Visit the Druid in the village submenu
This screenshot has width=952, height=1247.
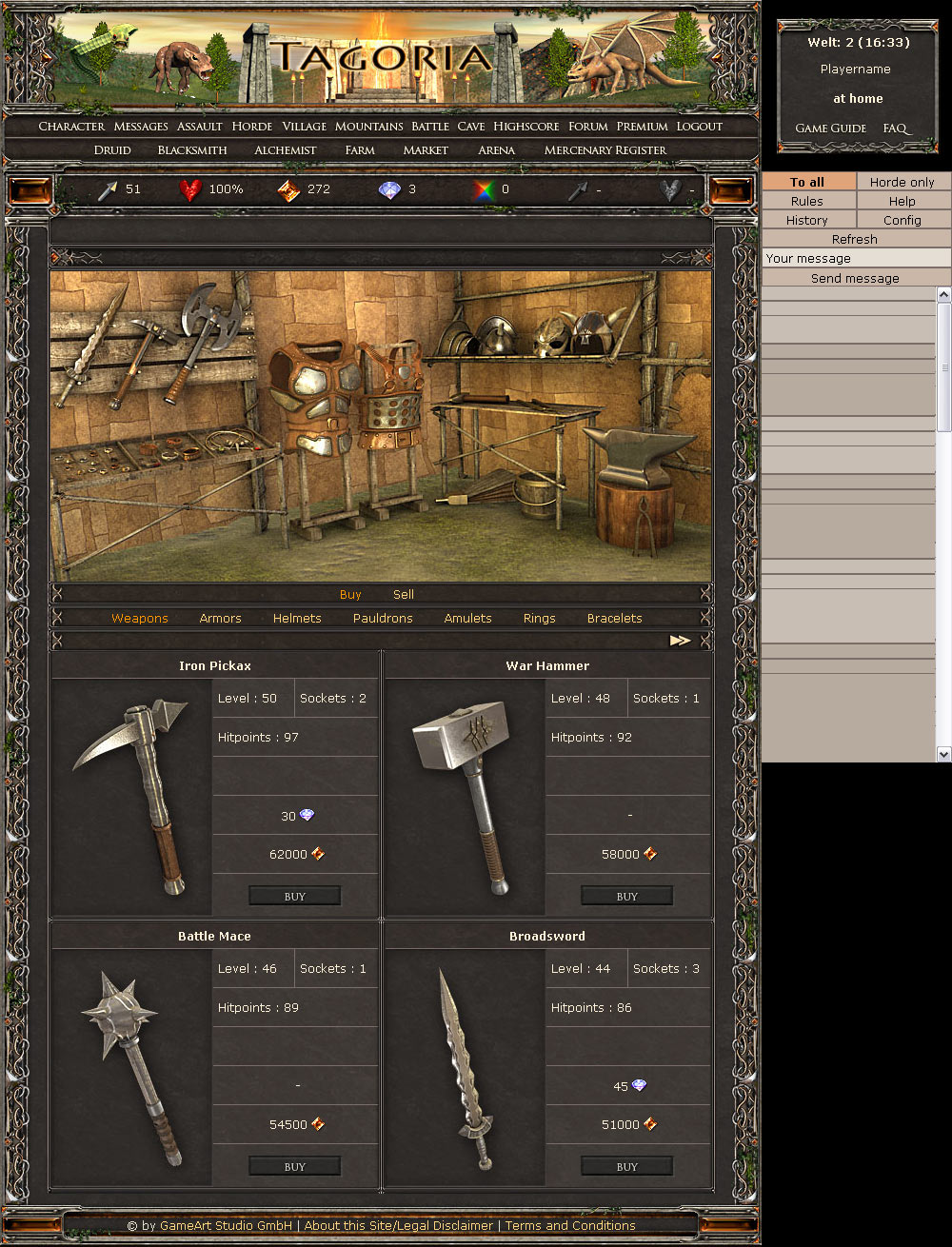[112, 149]
